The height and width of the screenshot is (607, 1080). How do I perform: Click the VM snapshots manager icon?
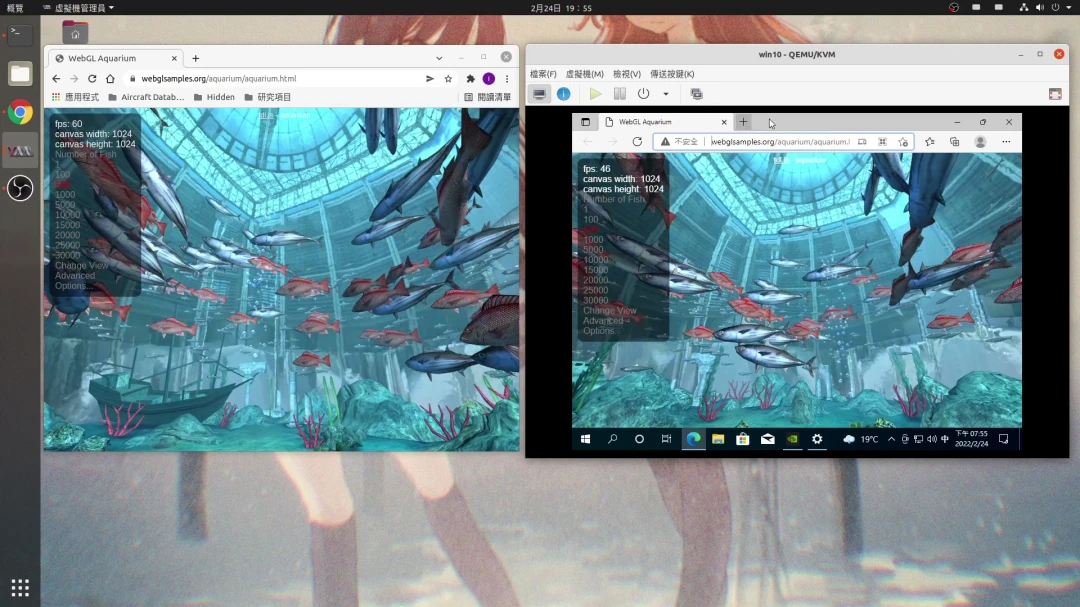click(697, 94)
